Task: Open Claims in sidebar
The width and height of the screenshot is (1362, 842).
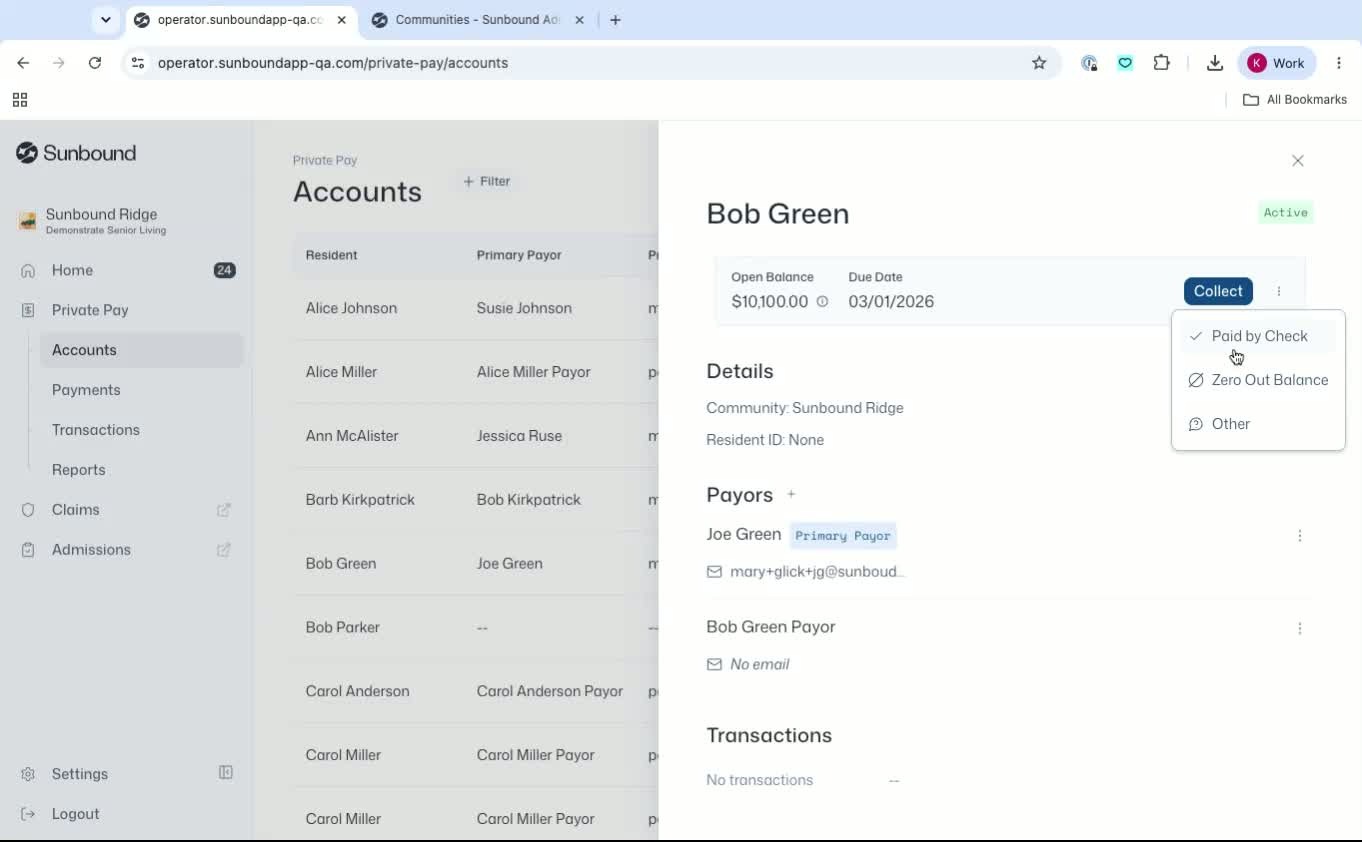Action: pos(75,510)
